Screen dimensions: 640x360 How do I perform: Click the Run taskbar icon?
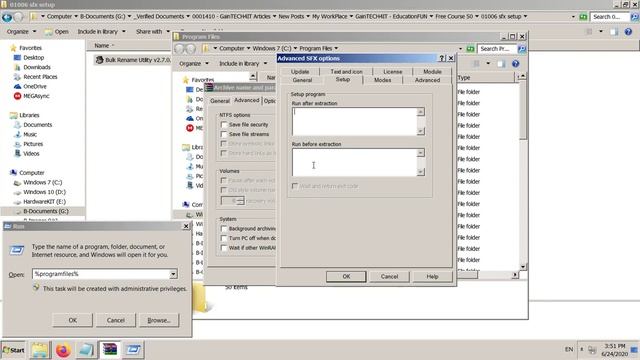pyautogui.click(x=133, y=350)
